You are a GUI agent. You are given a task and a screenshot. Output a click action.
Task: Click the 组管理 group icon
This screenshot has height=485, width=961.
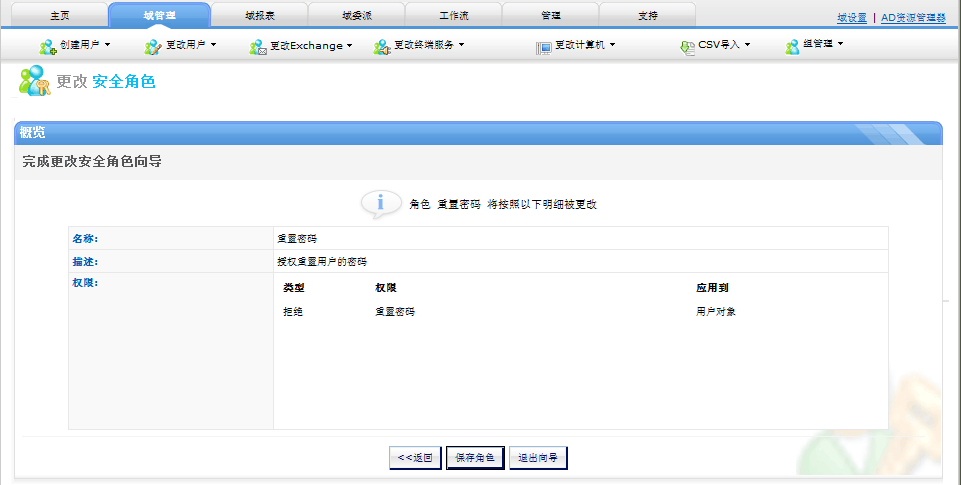pos(792,46)
